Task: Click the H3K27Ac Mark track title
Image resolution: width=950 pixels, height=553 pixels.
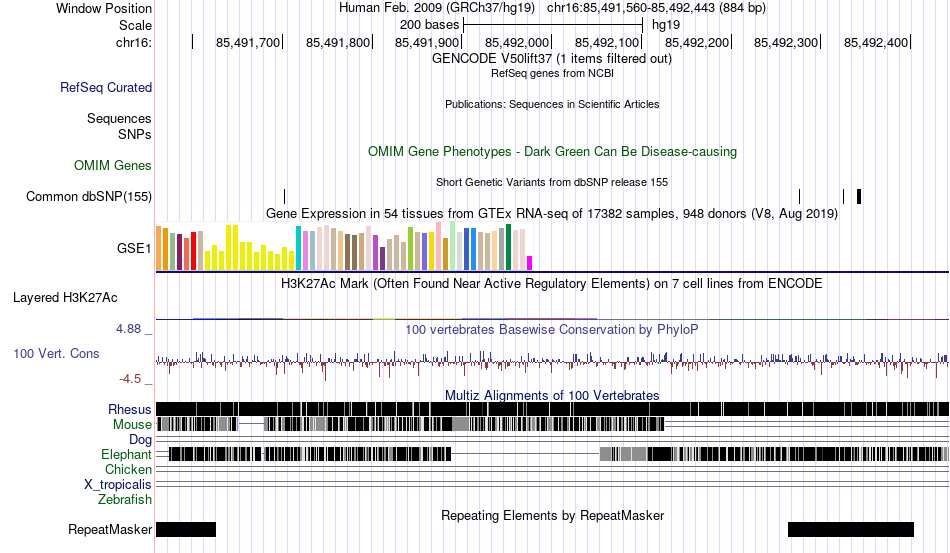Action: [x=551, y=283]
